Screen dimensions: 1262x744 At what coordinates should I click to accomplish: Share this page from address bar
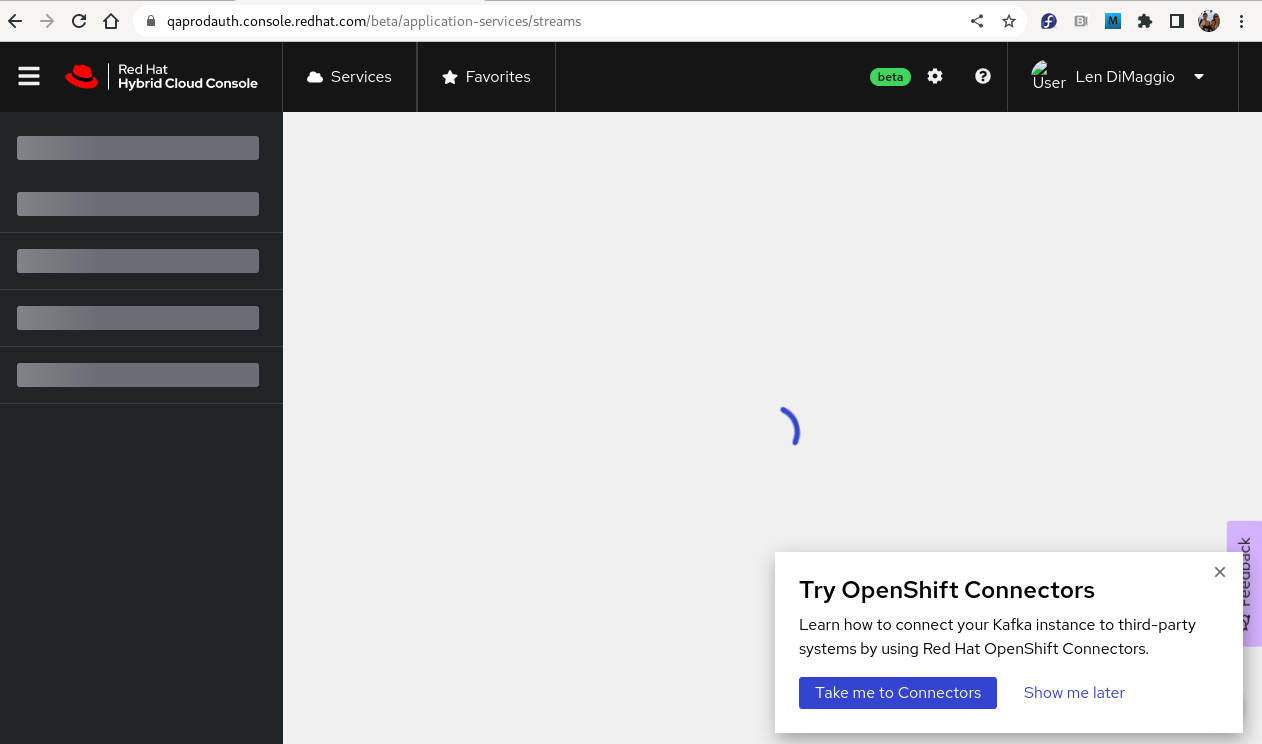coord(977,21)
